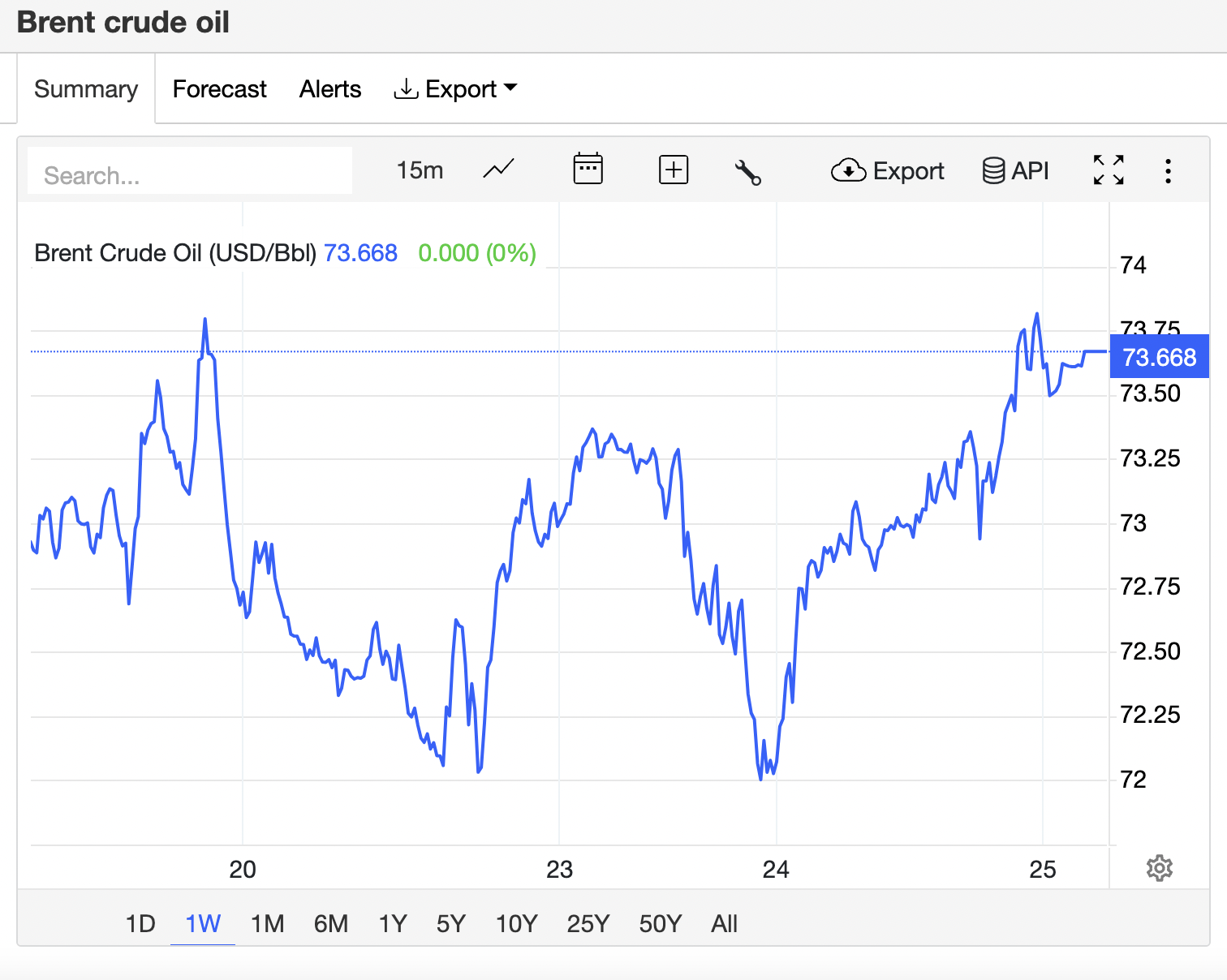The height and width of the screenshot is (980, 1227).
Task: Select the 6M time range
Action: [x=331, y=924]
